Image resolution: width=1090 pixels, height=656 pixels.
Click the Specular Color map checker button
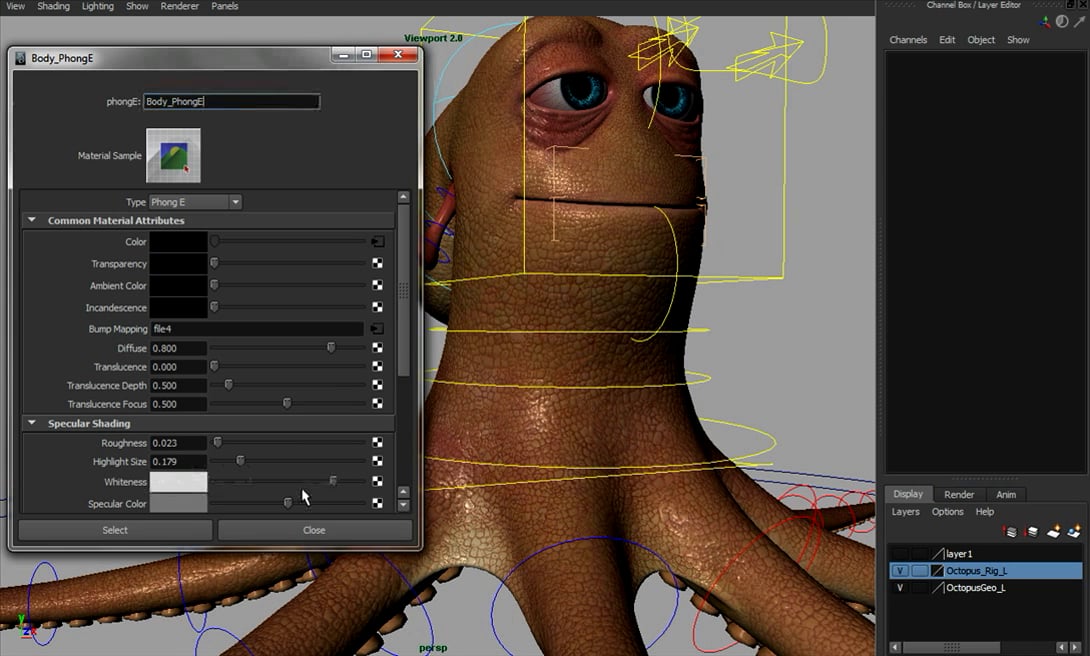tap(377, 502)
